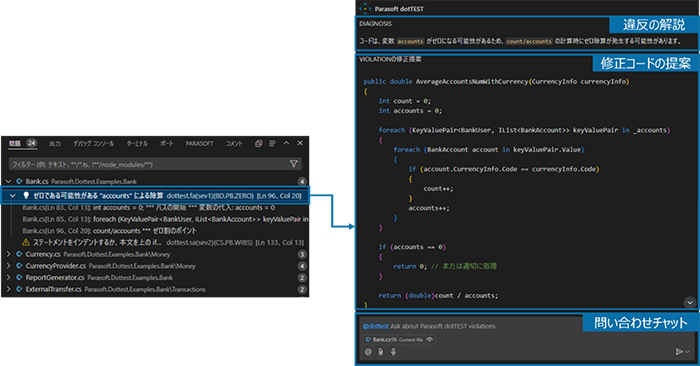Collapse the ゼロである可能性がある accounts violation row

tap(12, 195)
